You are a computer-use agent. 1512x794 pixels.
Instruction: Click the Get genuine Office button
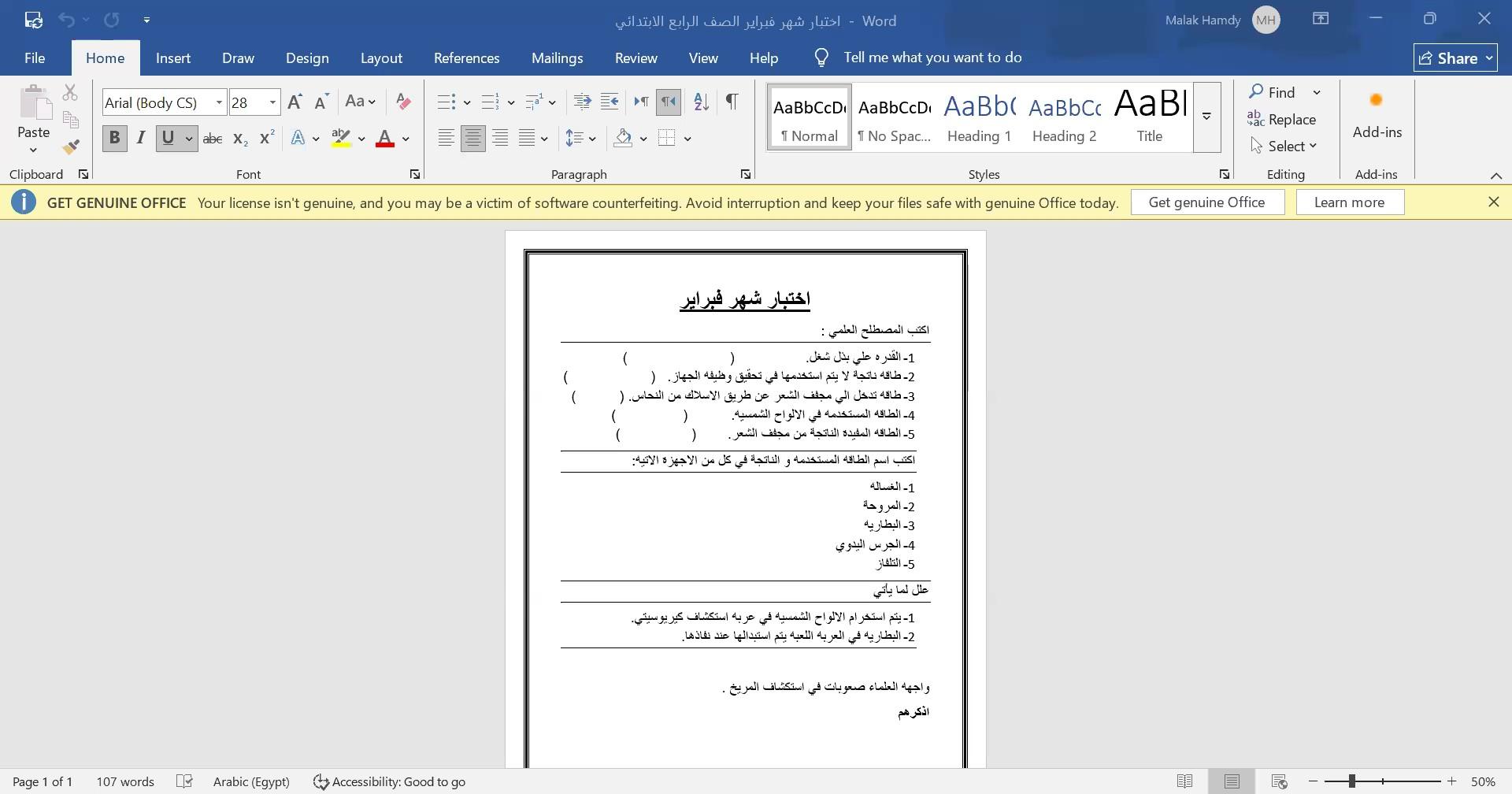tap(1206, 202)
